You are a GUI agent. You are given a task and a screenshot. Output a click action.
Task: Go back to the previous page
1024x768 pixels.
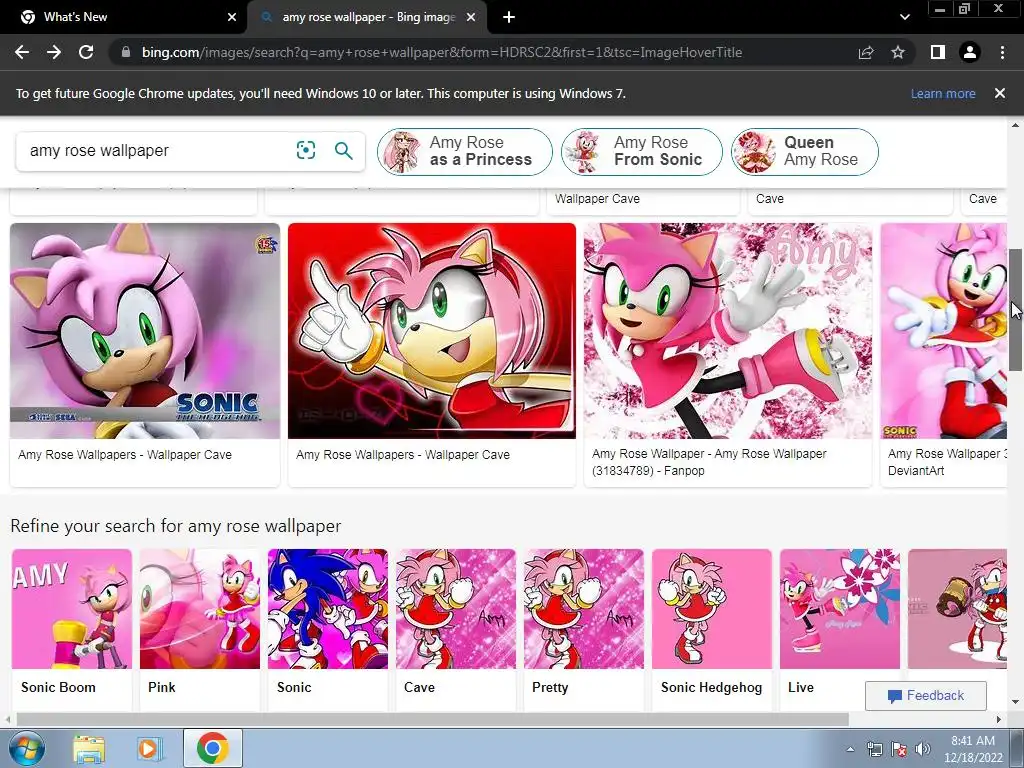[22, 52]
